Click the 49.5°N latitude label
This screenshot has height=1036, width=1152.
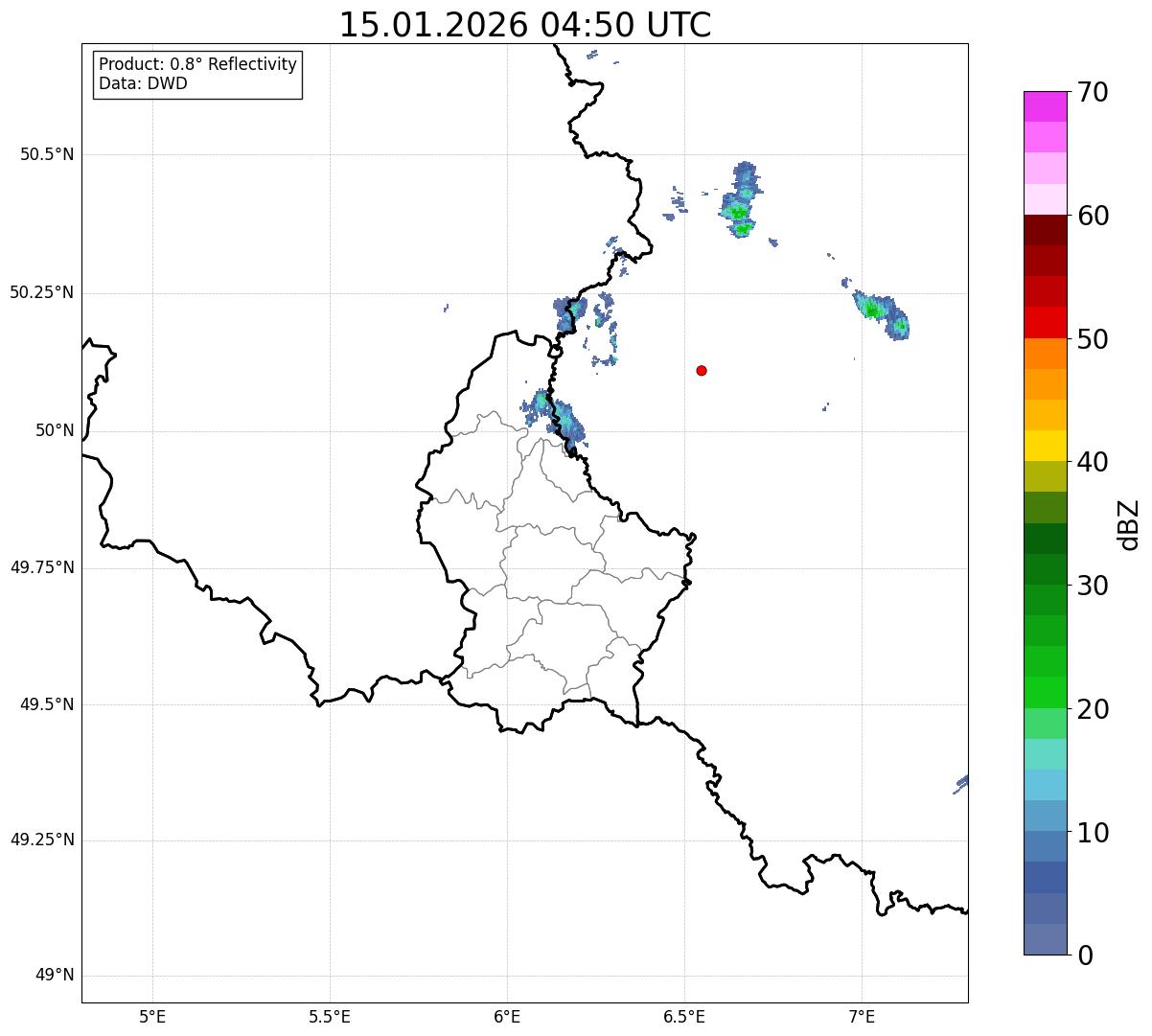(47, 704)
